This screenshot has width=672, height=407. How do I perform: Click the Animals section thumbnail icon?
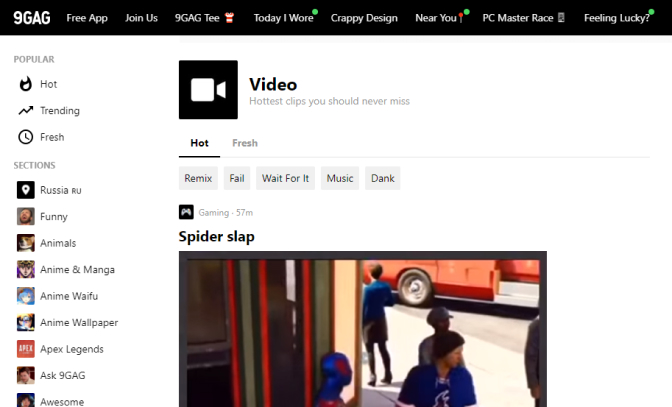[x=26, y=243]
